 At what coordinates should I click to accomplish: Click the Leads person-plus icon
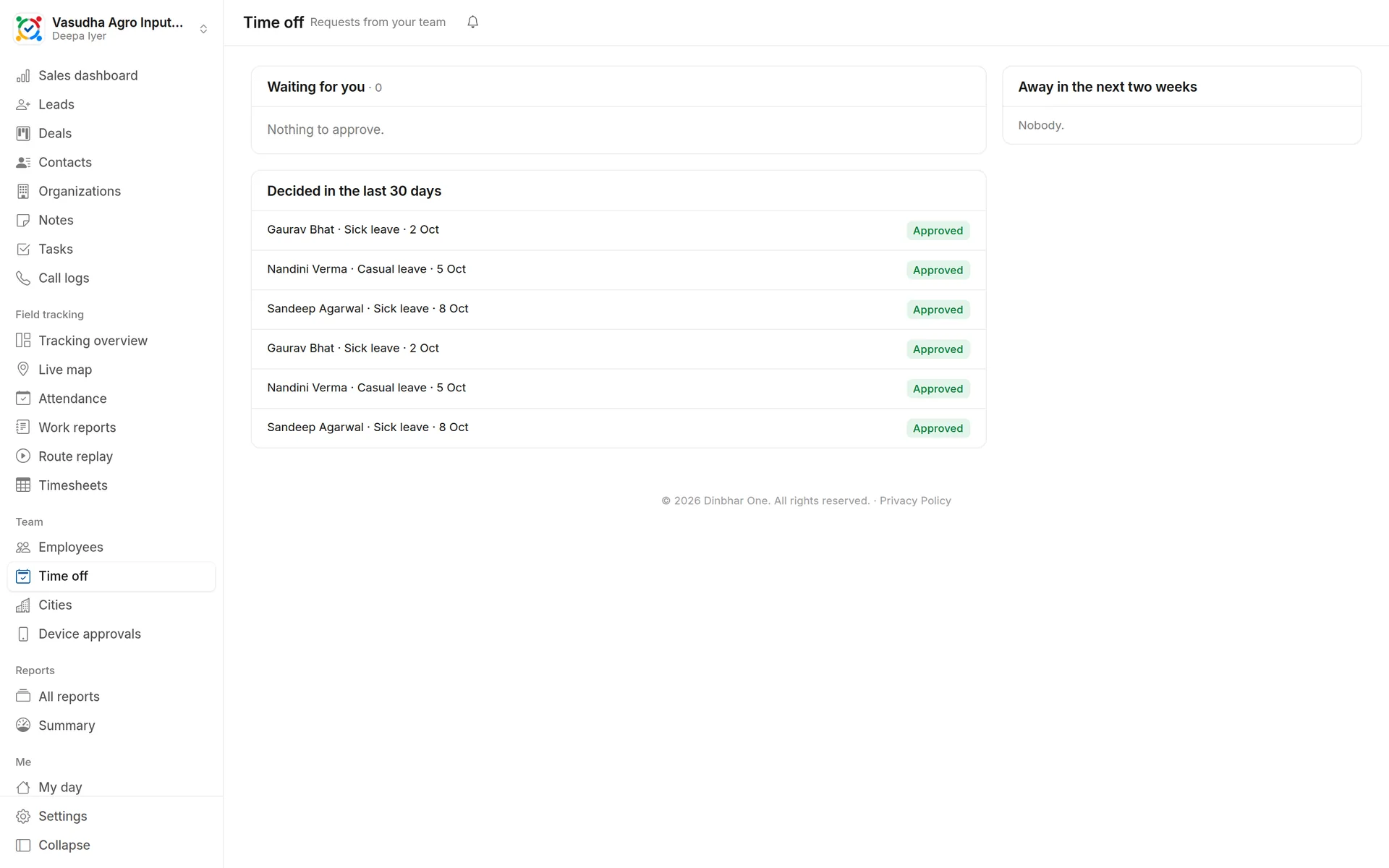click(x=23, y=105)
